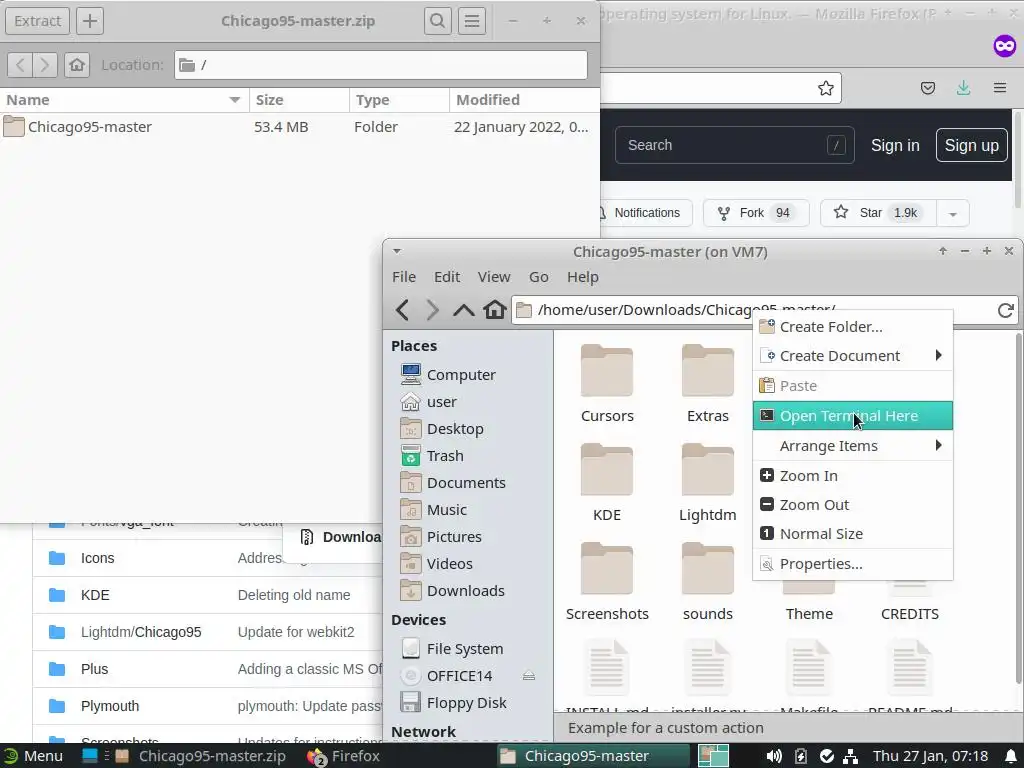Open the file manager Edit menu
The width and height of the screenshot is (1024, 768).
(x=447, y=277)
